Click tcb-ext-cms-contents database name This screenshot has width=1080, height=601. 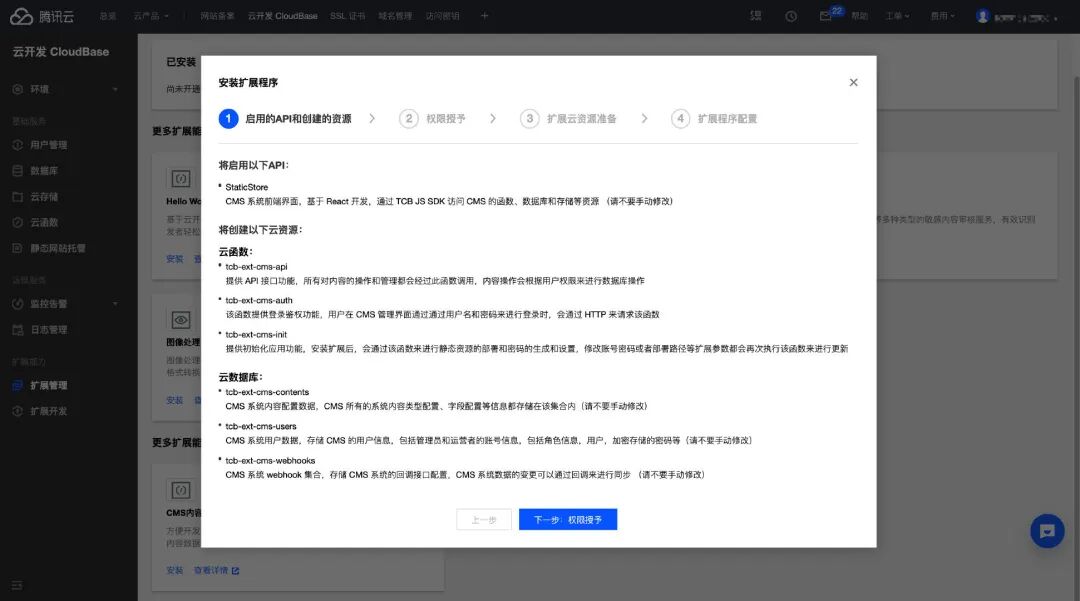(267, 392)
